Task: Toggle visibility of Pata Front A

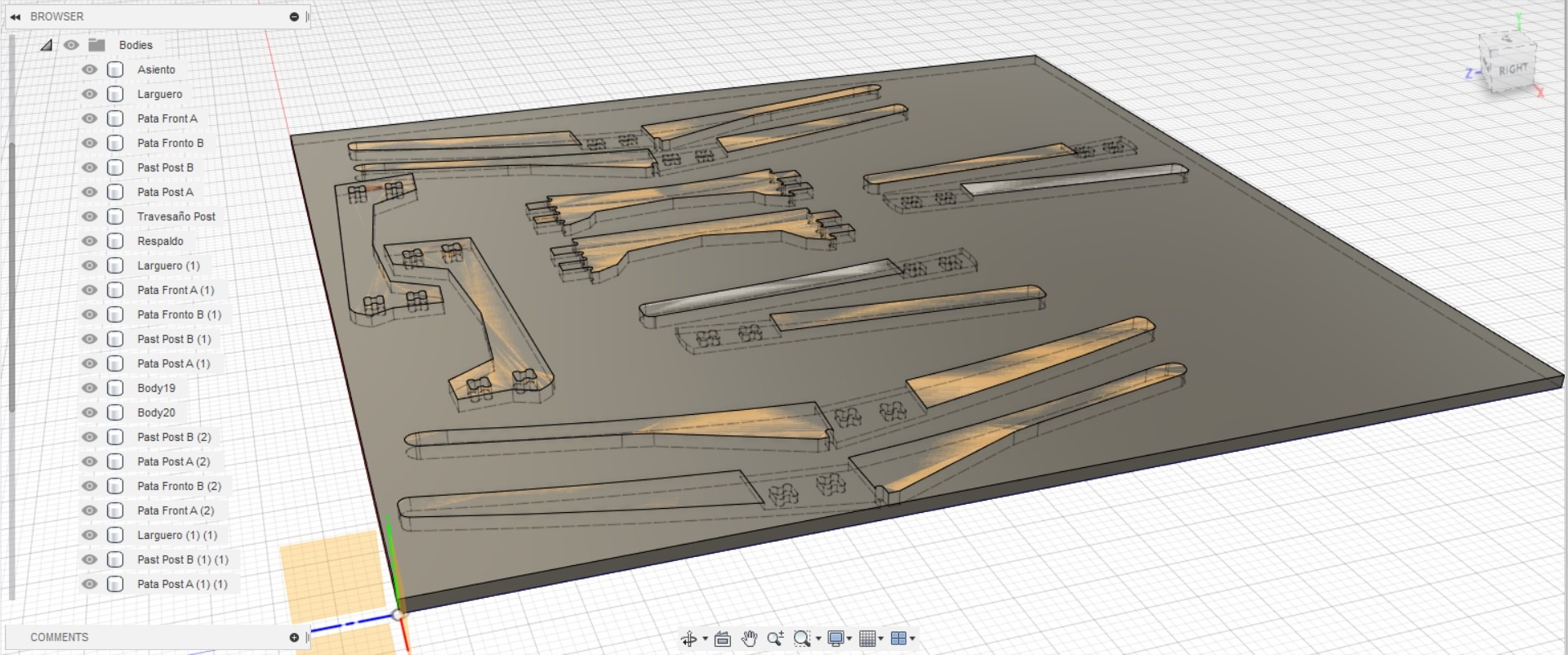Action: click(90, 118)
